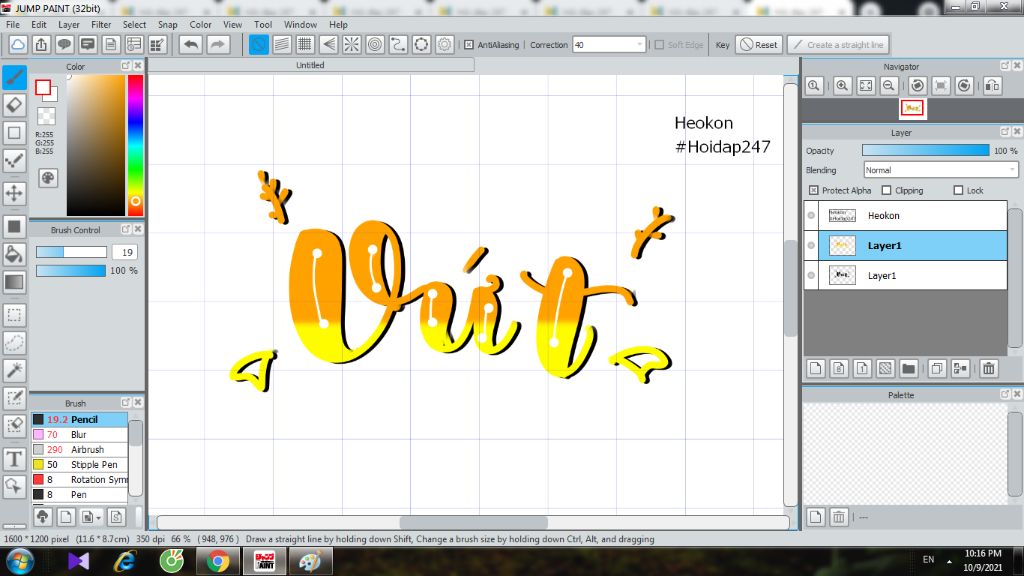Fit canvas to window in Navigator
The image size is (1024, 576).
866,86
